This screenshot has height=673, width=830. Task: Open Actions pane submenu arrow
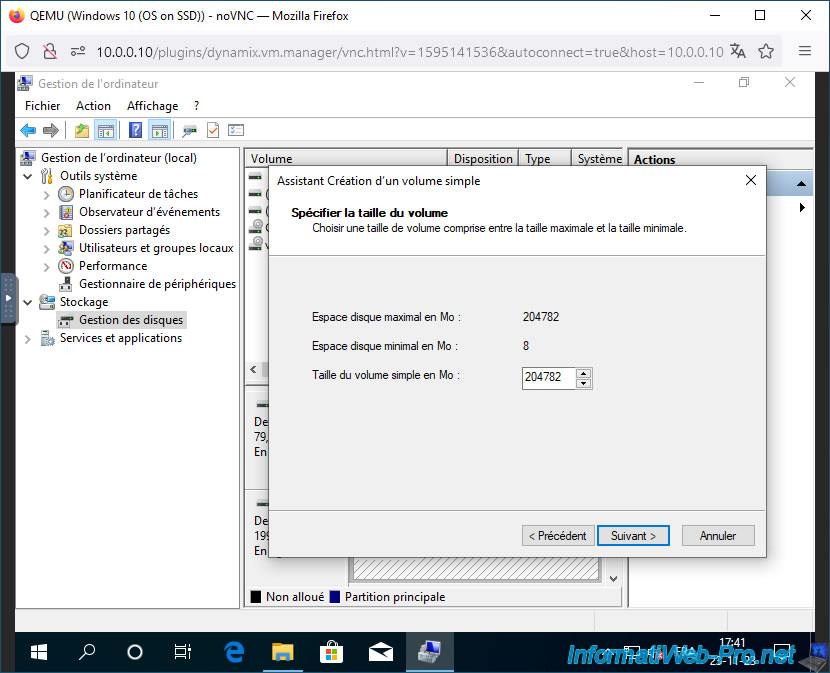[802, 208]
